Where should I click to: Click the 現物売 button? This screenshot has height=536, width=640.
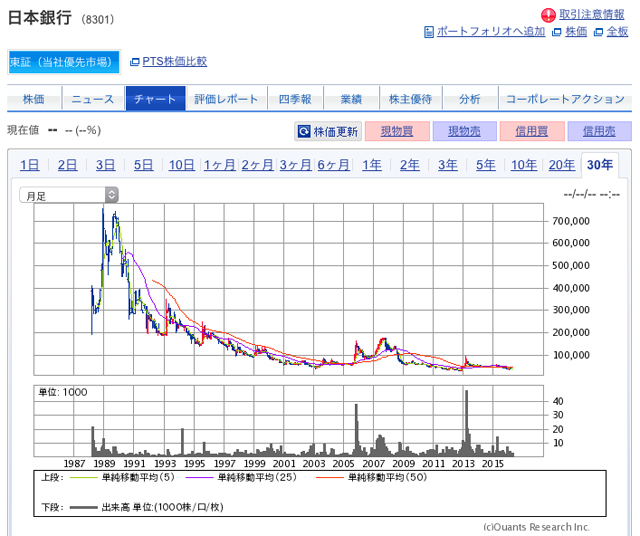[x=464, y=131]
